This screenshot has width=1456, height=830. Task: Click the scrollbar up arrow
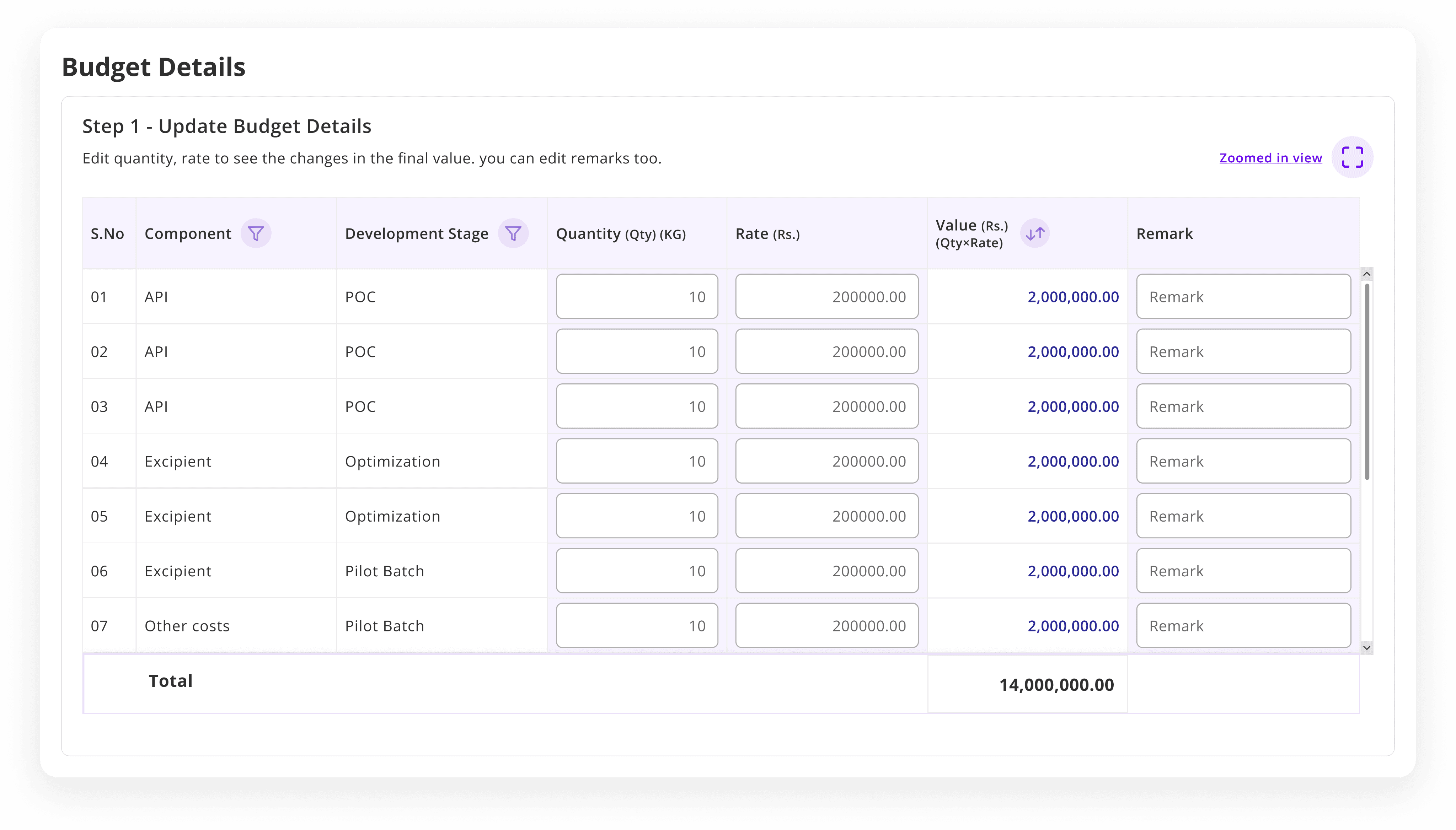pos(1366,274)
